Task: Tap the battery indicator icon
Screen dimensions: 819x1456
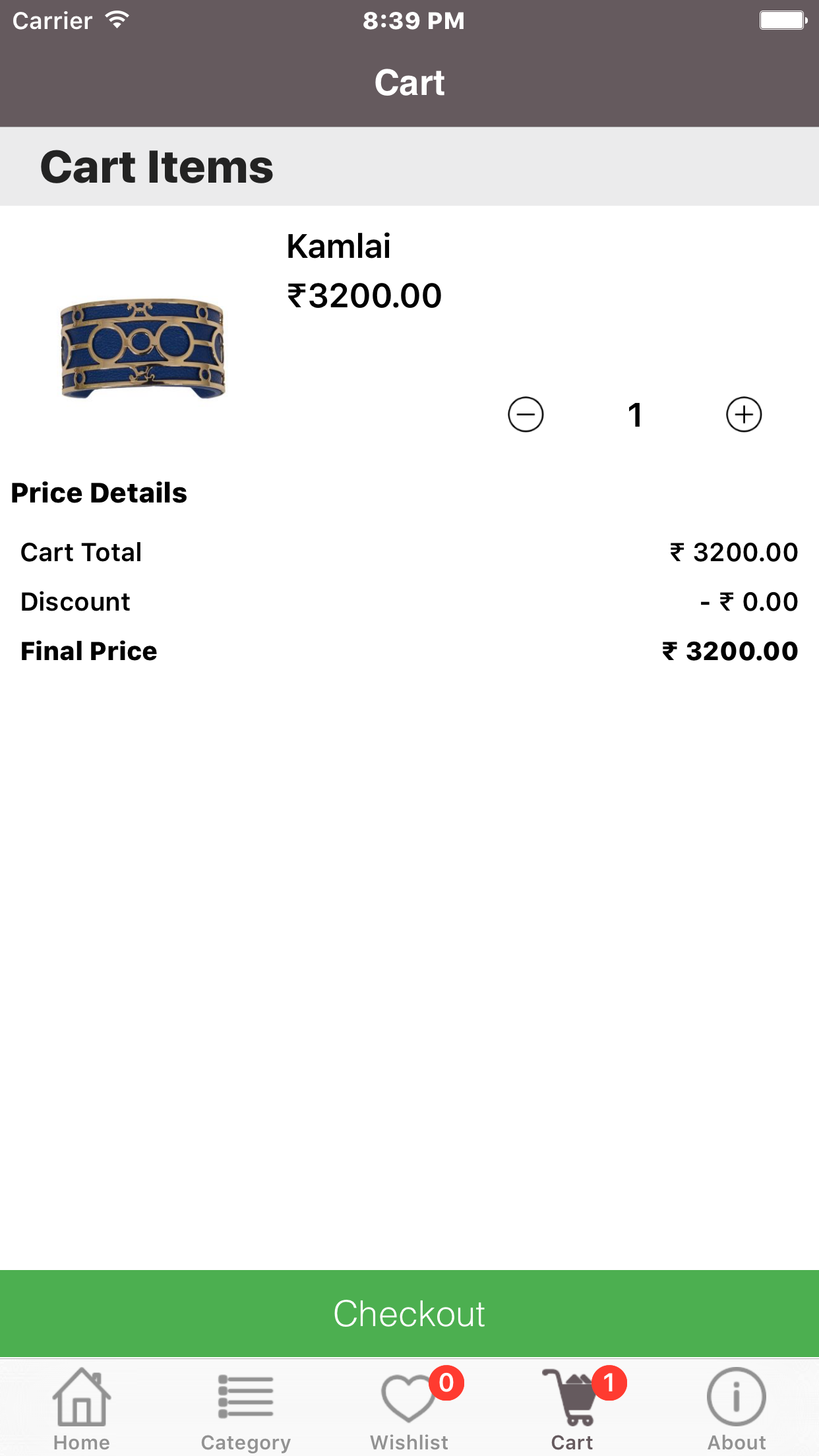Action: coord(783,20)
